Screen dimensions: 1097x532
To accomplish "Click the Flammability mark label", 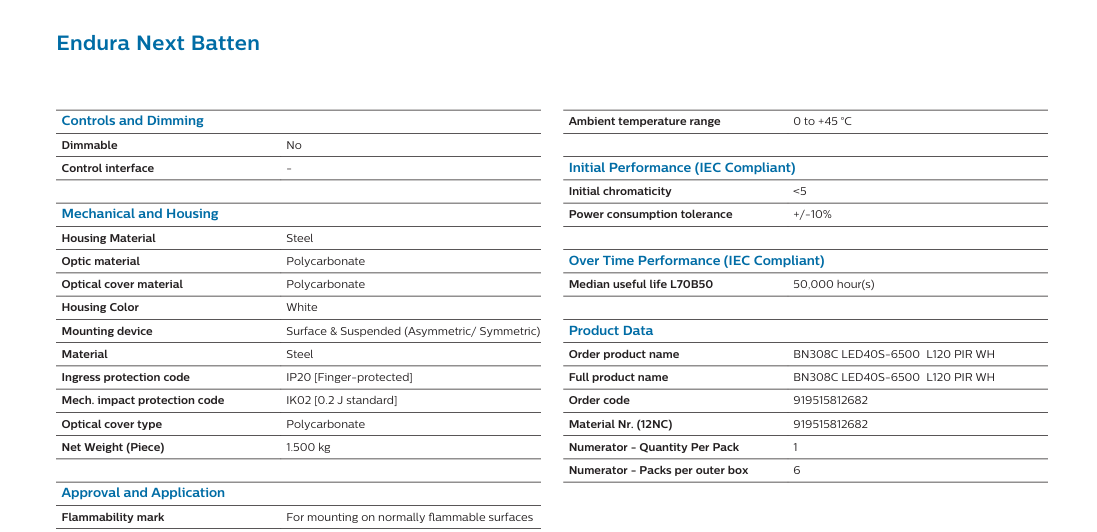I will [112, 517].
